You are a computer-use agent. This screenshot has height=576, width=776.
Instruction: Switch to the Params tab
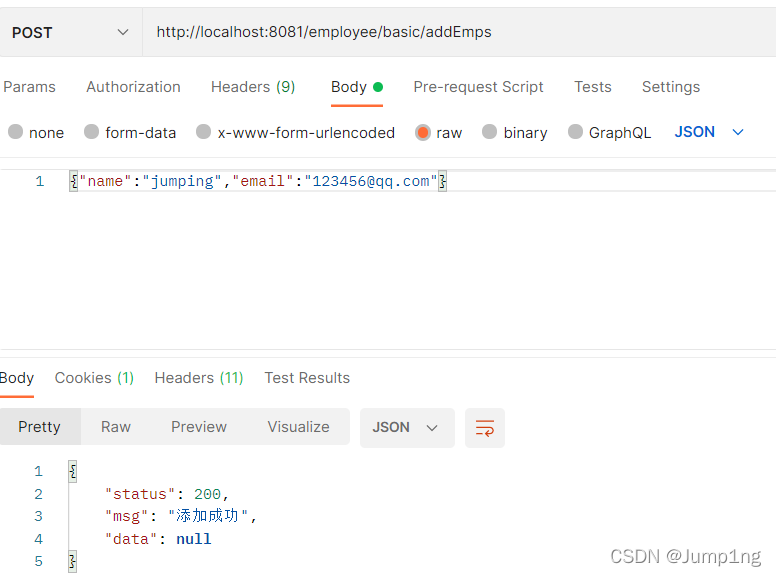29,87
